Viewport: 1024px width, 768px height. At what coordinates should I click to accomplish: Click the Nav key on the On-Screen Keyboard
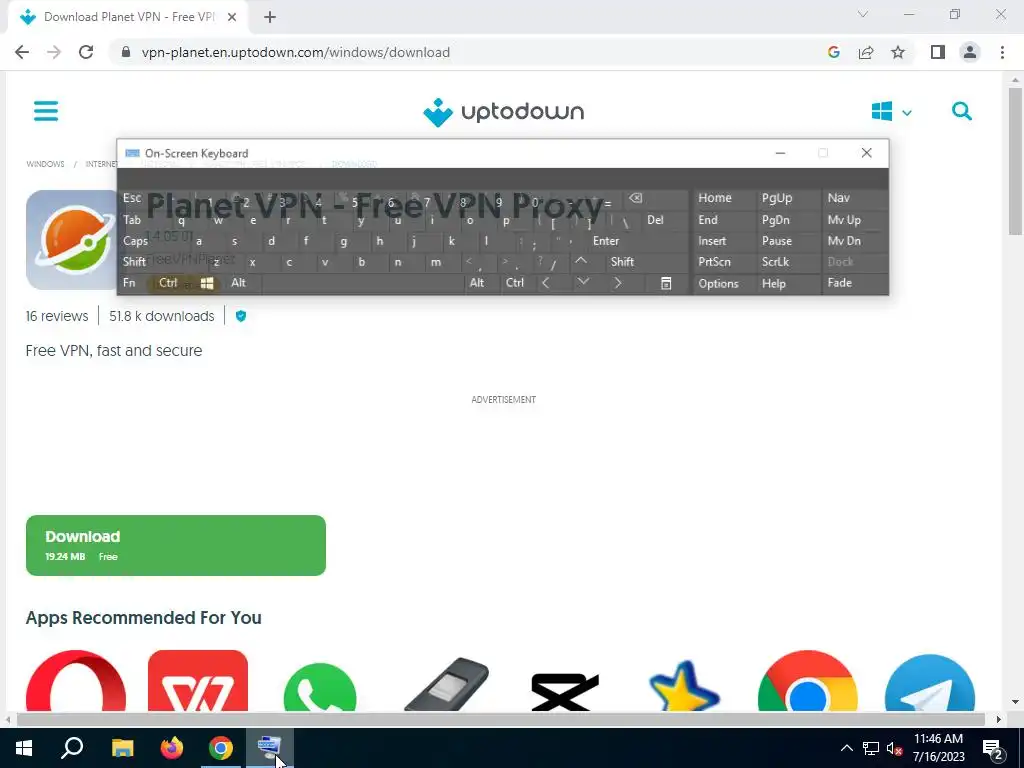pyautogui.click(x=839, y=198)
